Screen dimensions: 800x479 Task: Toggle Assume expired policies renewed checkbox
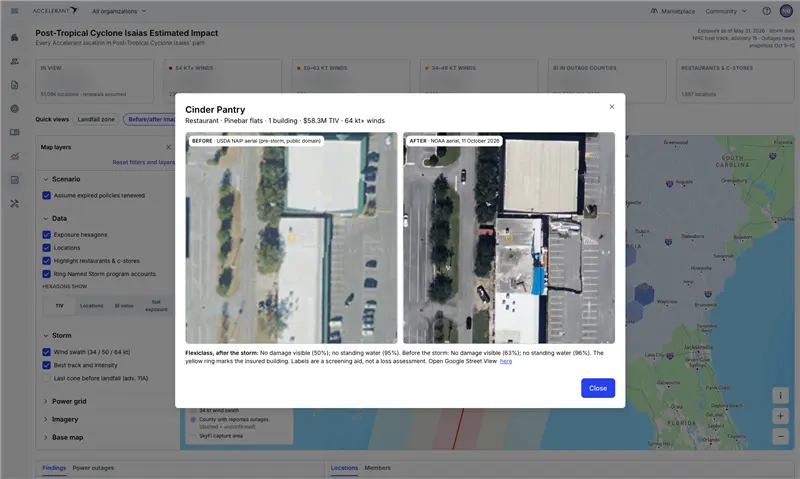pos(46,195)
